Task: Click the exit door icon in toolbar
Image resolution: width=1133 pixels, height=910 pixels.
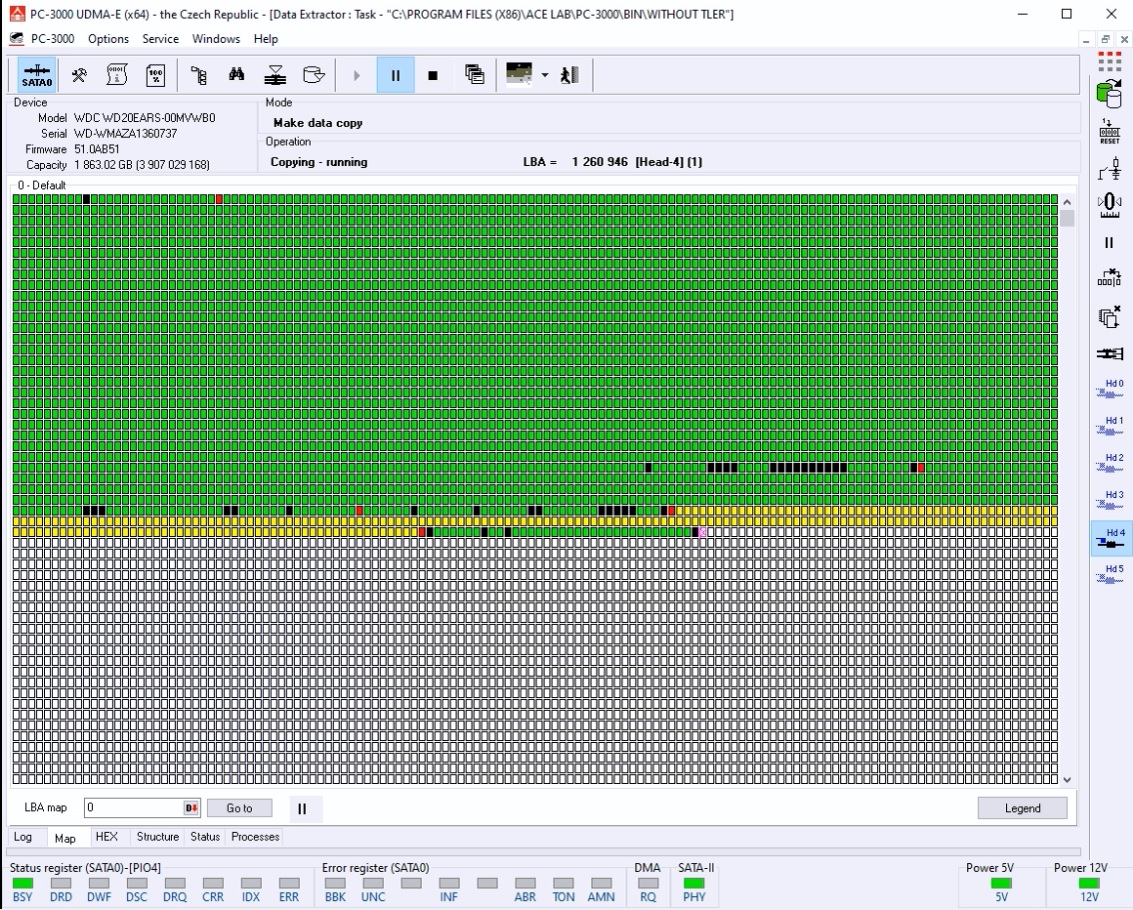Action: 570,75
